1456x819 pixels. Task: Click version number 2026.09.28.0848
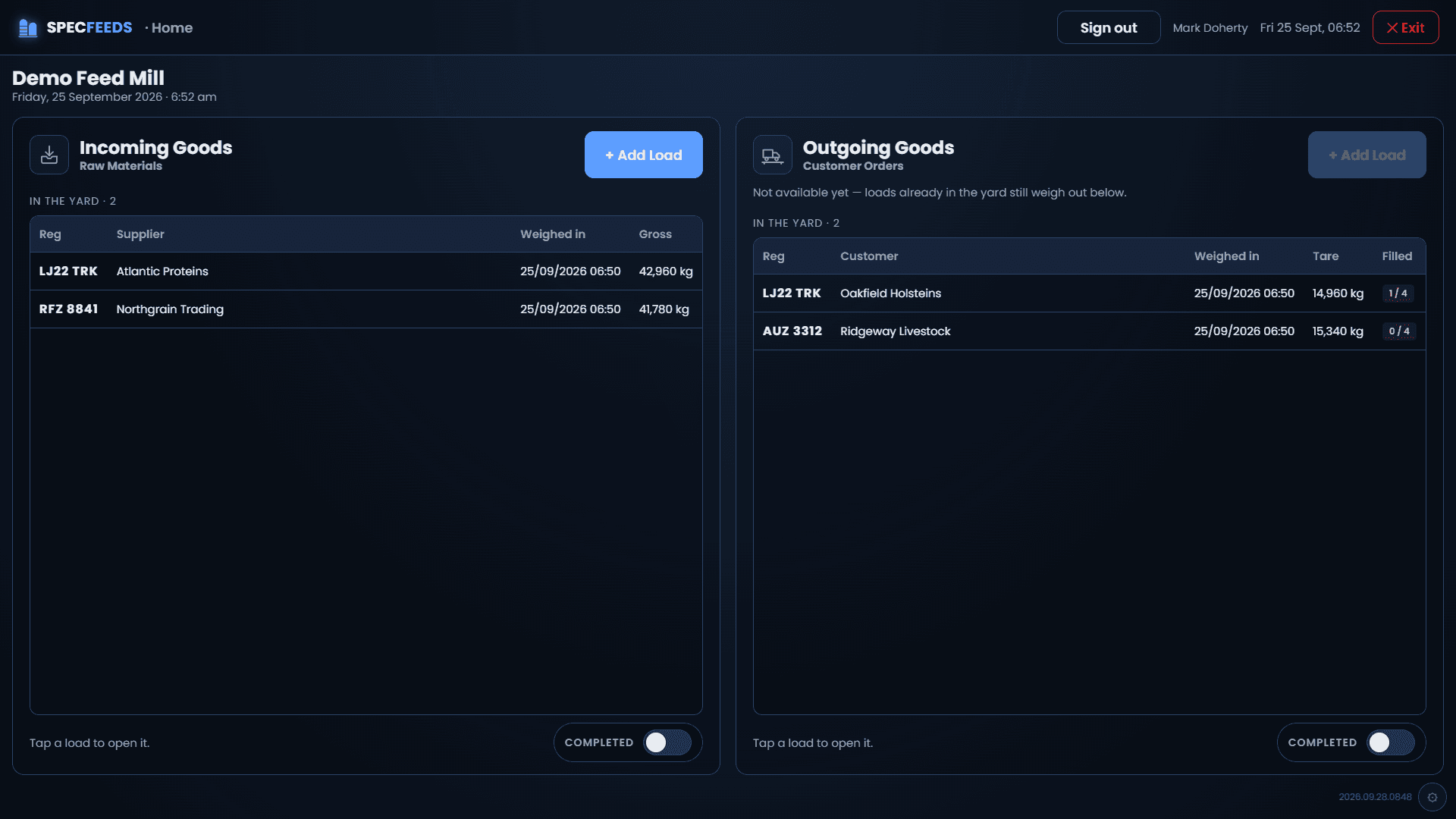pyautogui.click(x=1374, y=797)
